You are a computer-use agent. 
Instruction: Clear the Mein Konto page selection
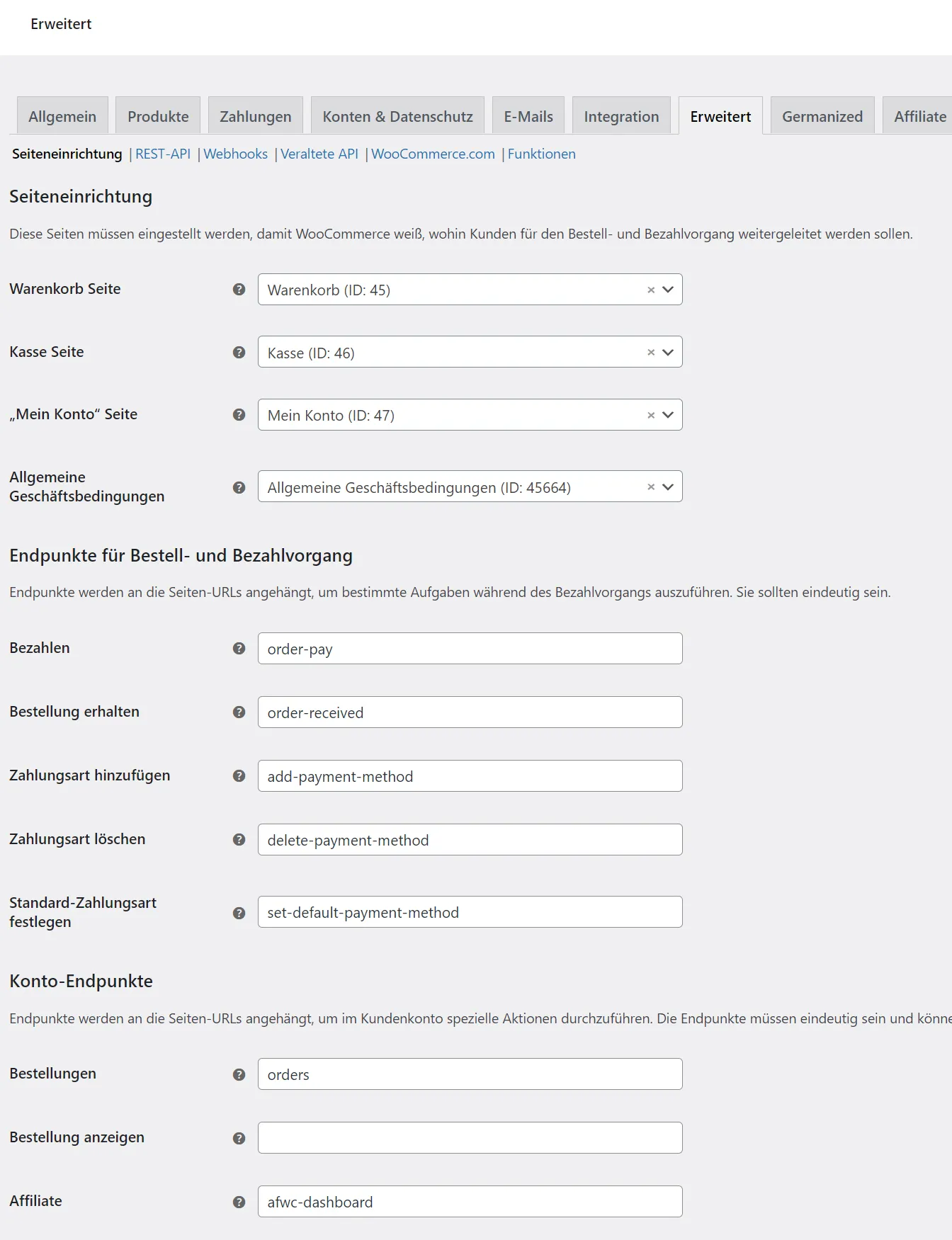click(651, 415)
